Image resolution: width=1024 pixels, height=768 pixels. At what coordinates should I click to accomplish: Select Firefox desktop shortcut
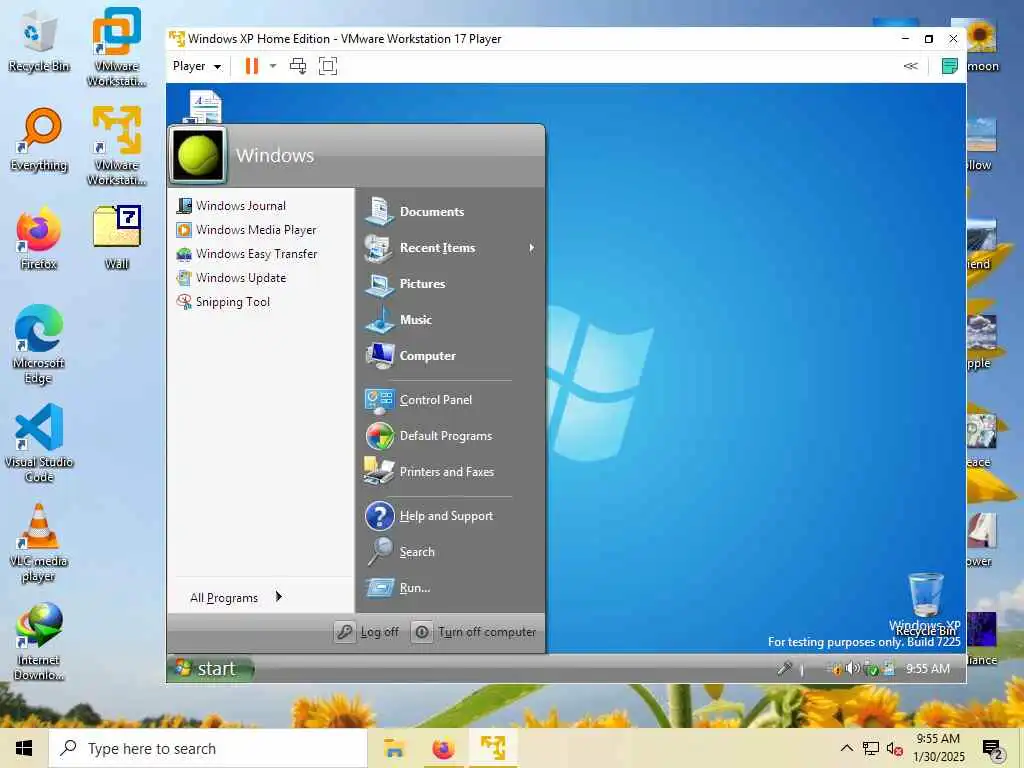39,238
